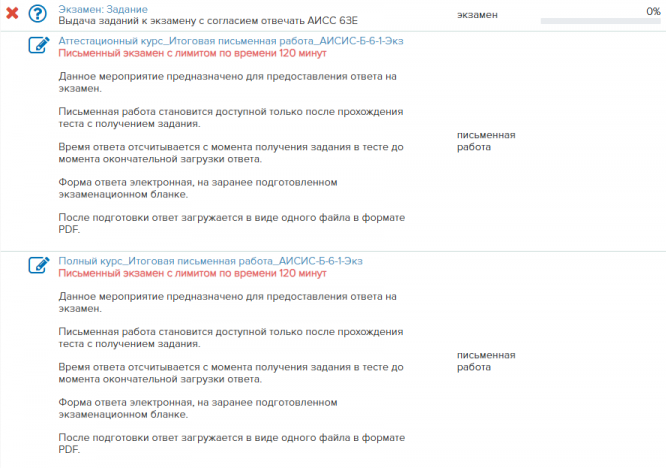
Task: Click the 0% progress label
Action: click(653, 11)
